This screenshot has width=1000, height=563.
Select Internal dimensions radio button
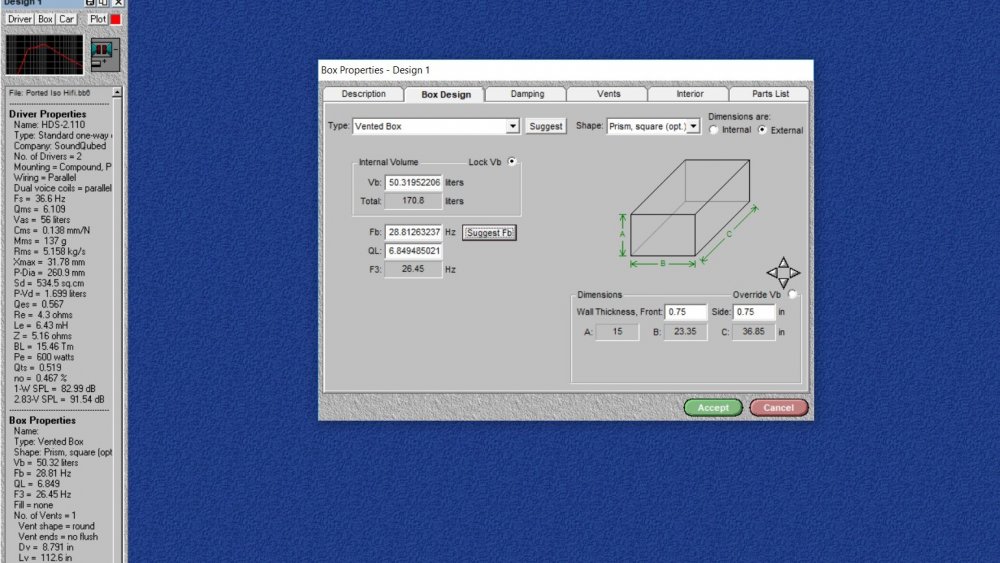click(714, 130)
